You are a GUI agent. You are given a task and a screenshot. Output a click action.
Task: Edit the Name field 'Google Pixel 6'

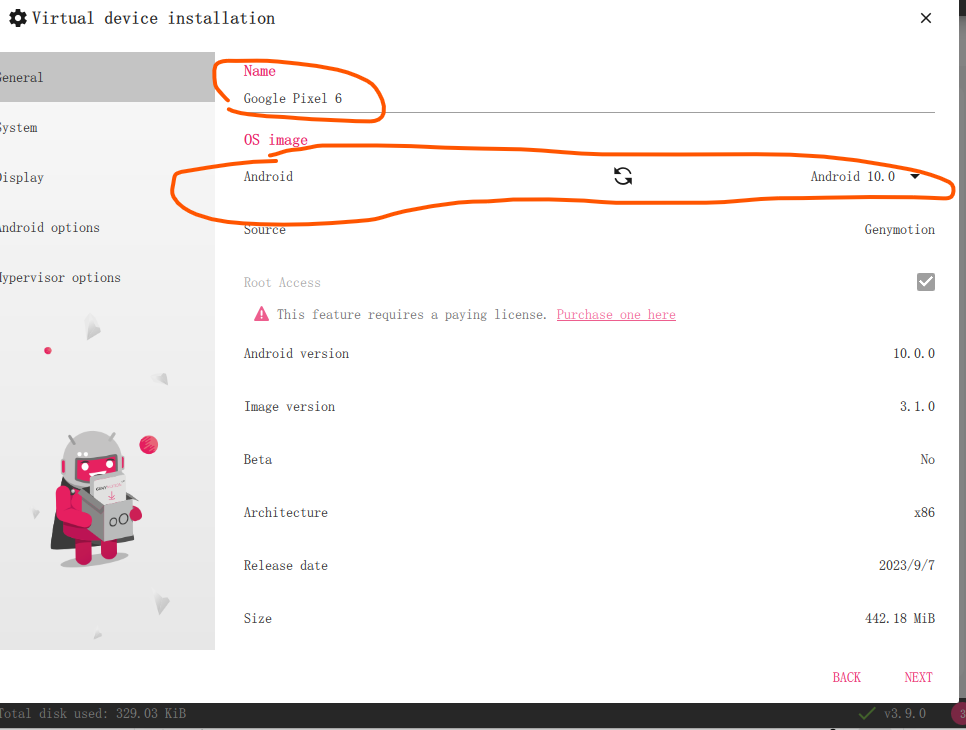click(x=589, y=99)
